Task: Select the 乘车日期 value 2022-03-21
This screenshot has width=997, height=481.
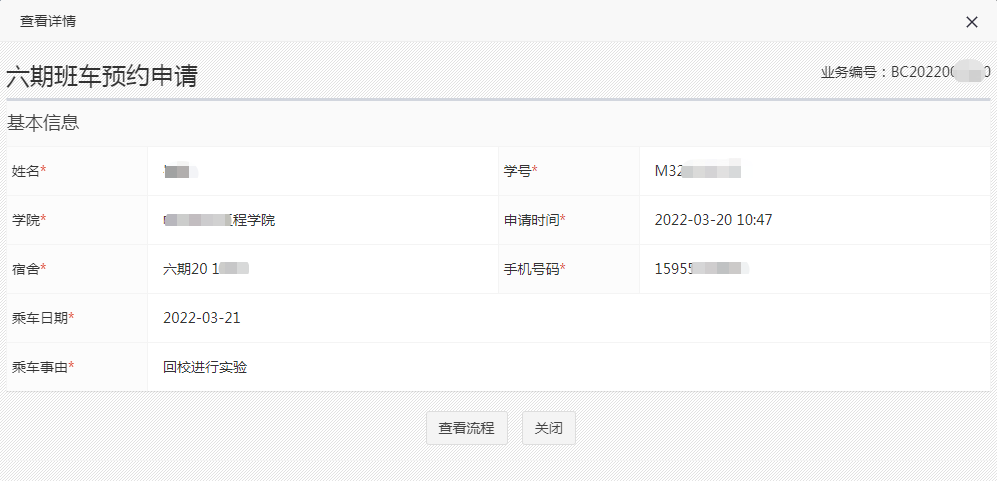Action: [201, 318]
